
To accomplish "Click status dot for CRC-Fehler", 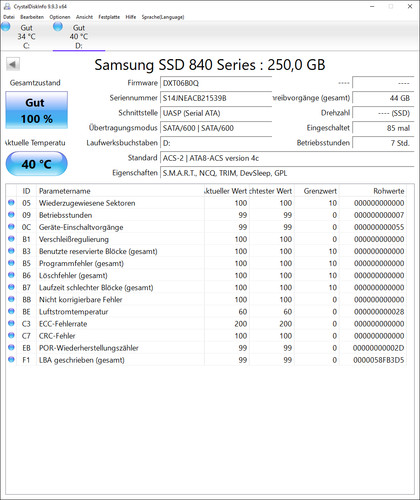I will 11,335.
